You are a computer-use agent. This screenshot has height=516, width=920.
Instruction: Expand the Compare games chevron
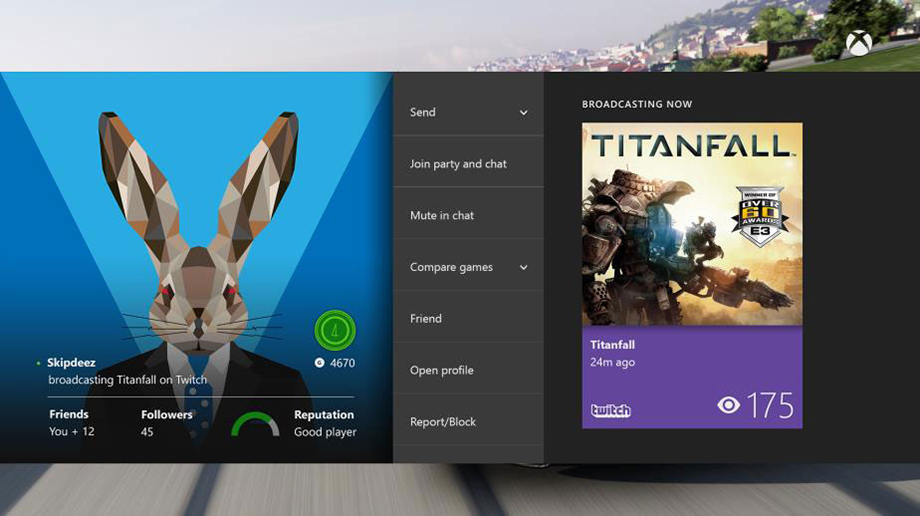click(x=523, y=268)
